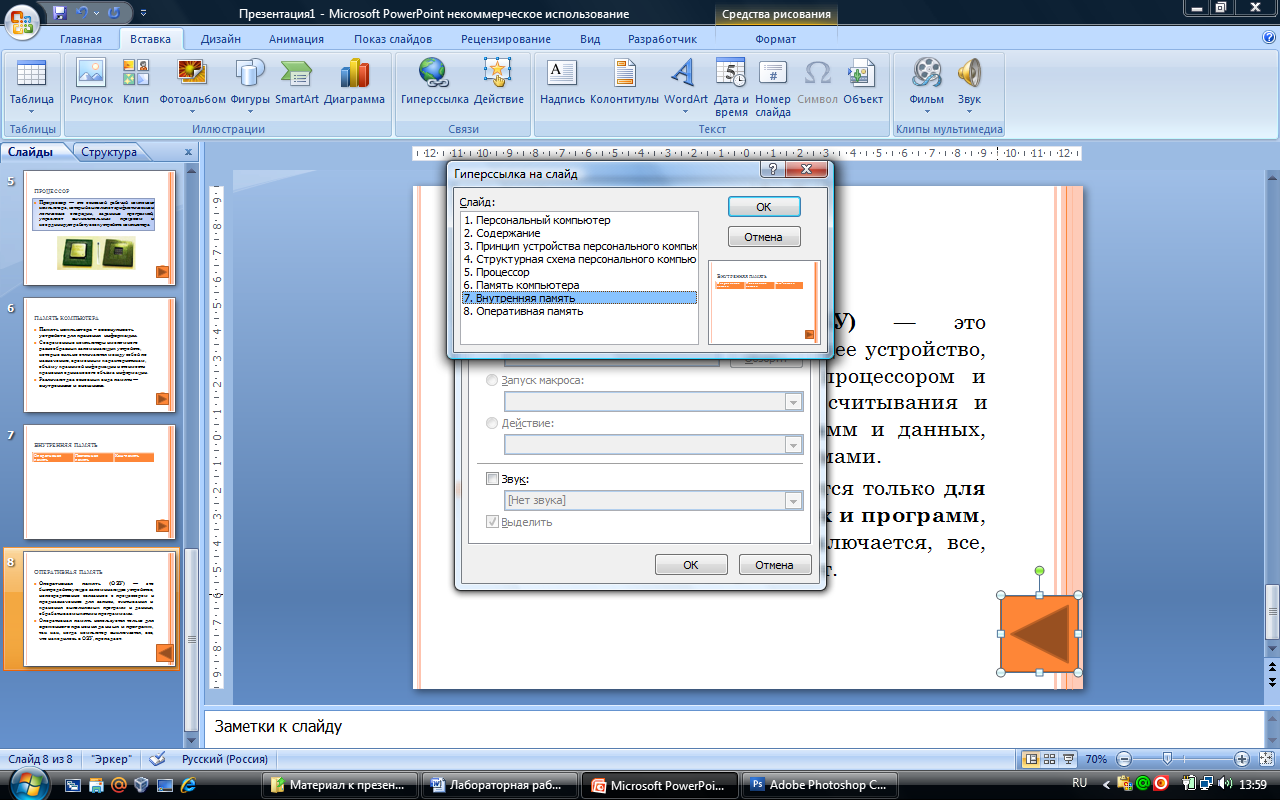Click the Office button
The width and height of the screenshot is (1280, 800).
tap(22, 20)
